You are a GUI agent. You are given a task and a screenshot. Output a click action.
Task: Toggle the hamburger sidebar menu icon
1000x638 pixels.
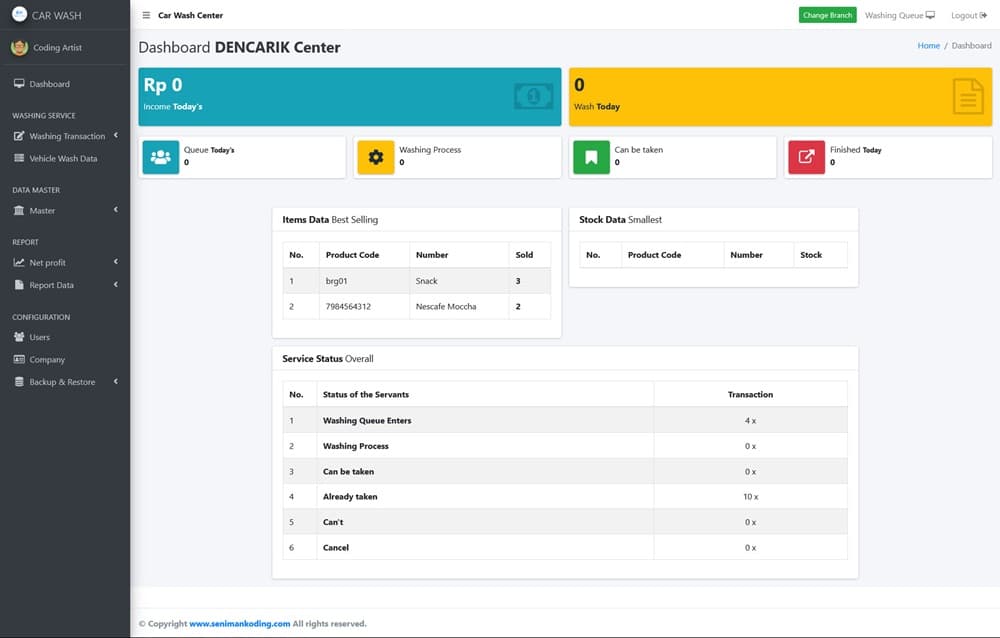(146, 15)
